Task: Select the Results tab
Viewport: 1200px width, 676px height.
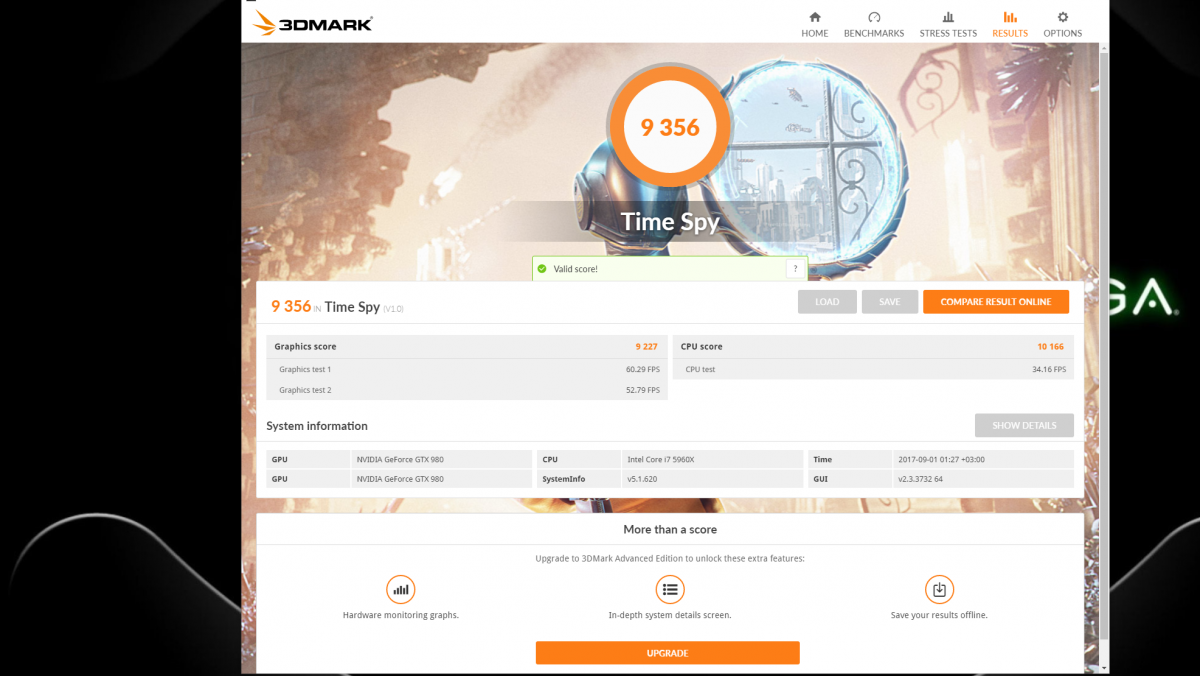Action: (1010, 25)
